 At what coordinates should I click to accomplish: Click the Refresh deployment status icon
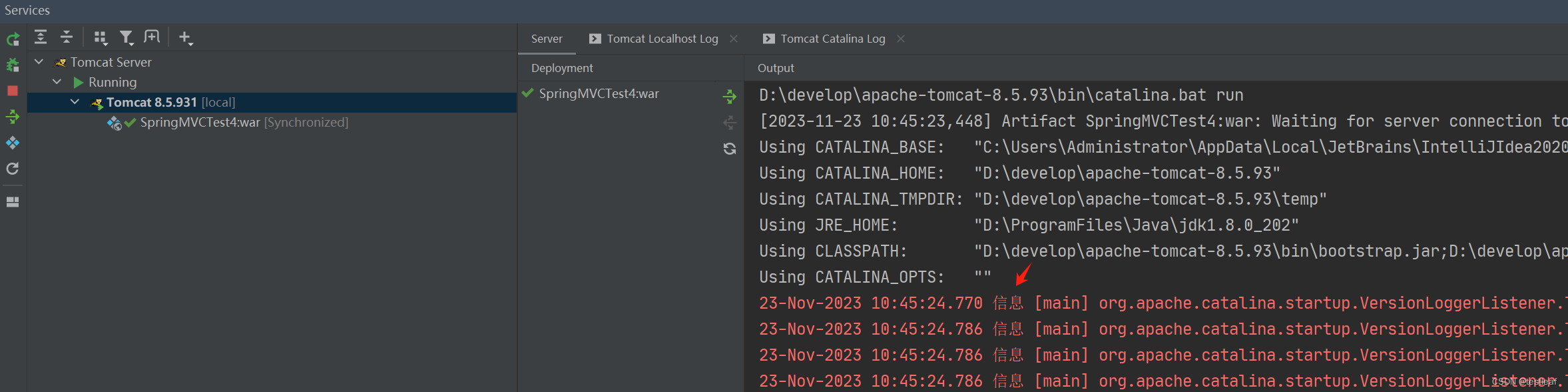pos(730,149)
